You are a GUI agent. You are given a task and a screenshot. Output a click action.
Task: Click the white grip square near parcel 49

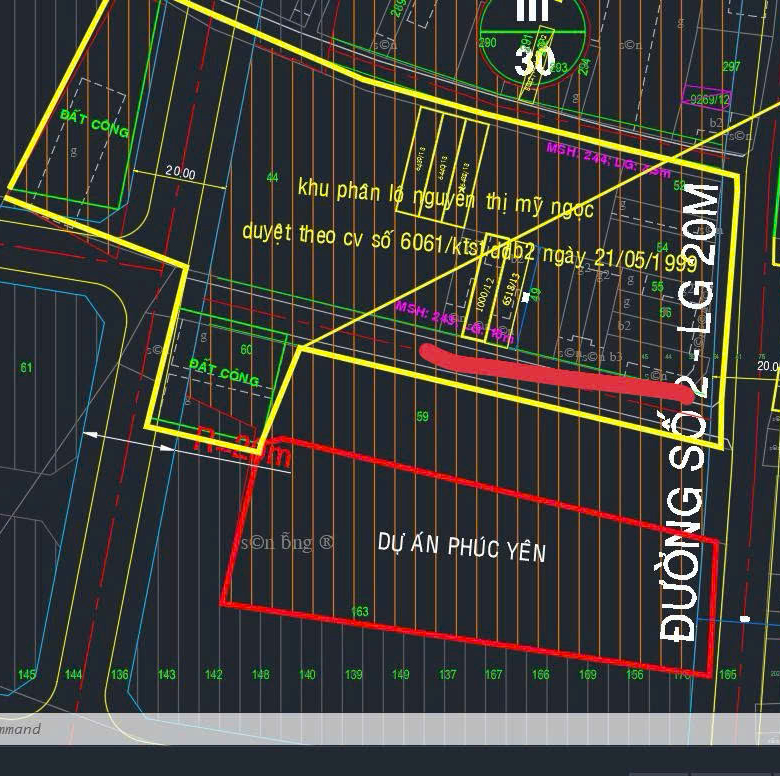tap(526, 297)
